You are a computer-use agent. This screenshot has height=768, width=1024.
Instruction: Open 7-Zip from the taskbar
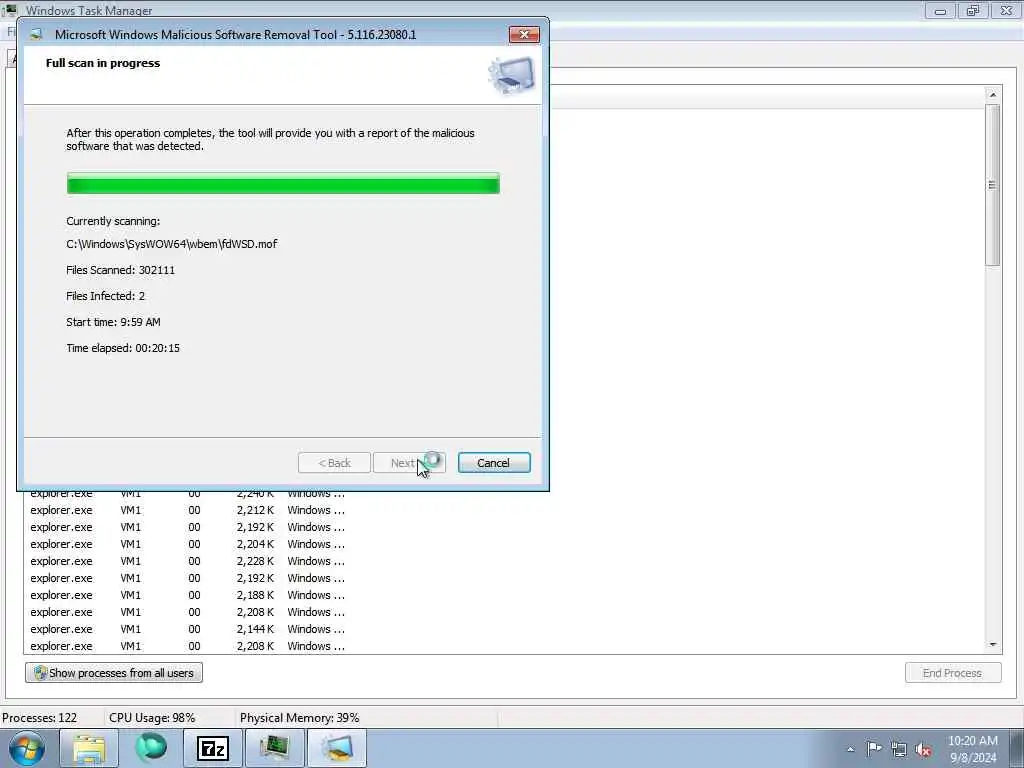pyautogui.click(x=213, y=748)
